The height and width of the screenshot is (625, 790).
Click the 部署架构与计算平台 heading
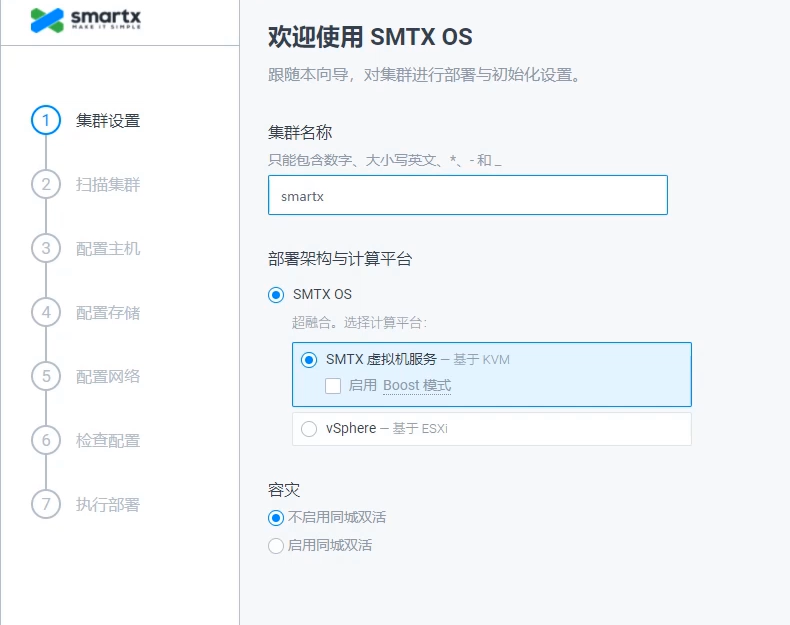point(340,259)
